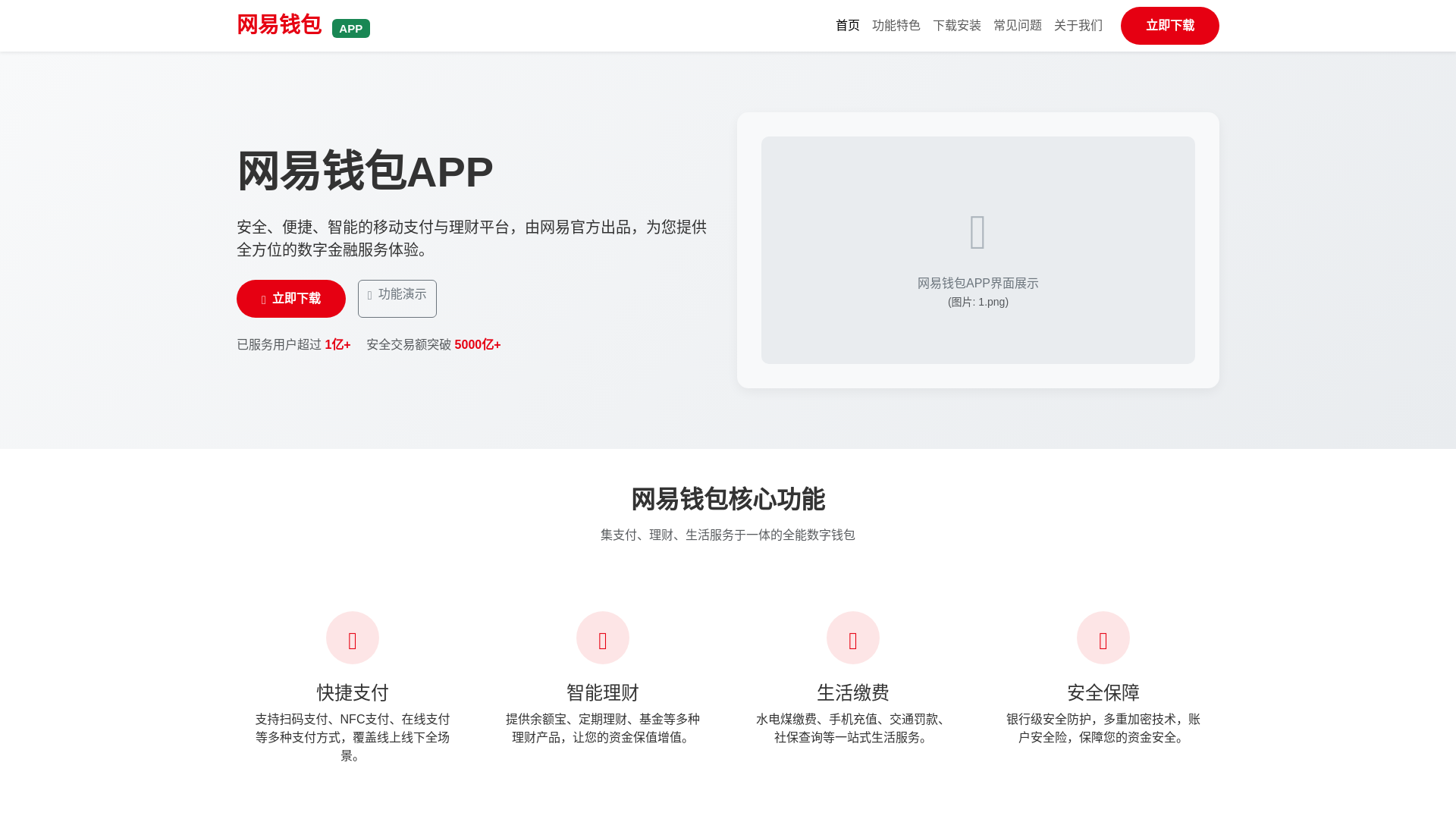Click the 快捷支付 feature icon
Viewport: 1456px width, 819px height.
(353, 638)
